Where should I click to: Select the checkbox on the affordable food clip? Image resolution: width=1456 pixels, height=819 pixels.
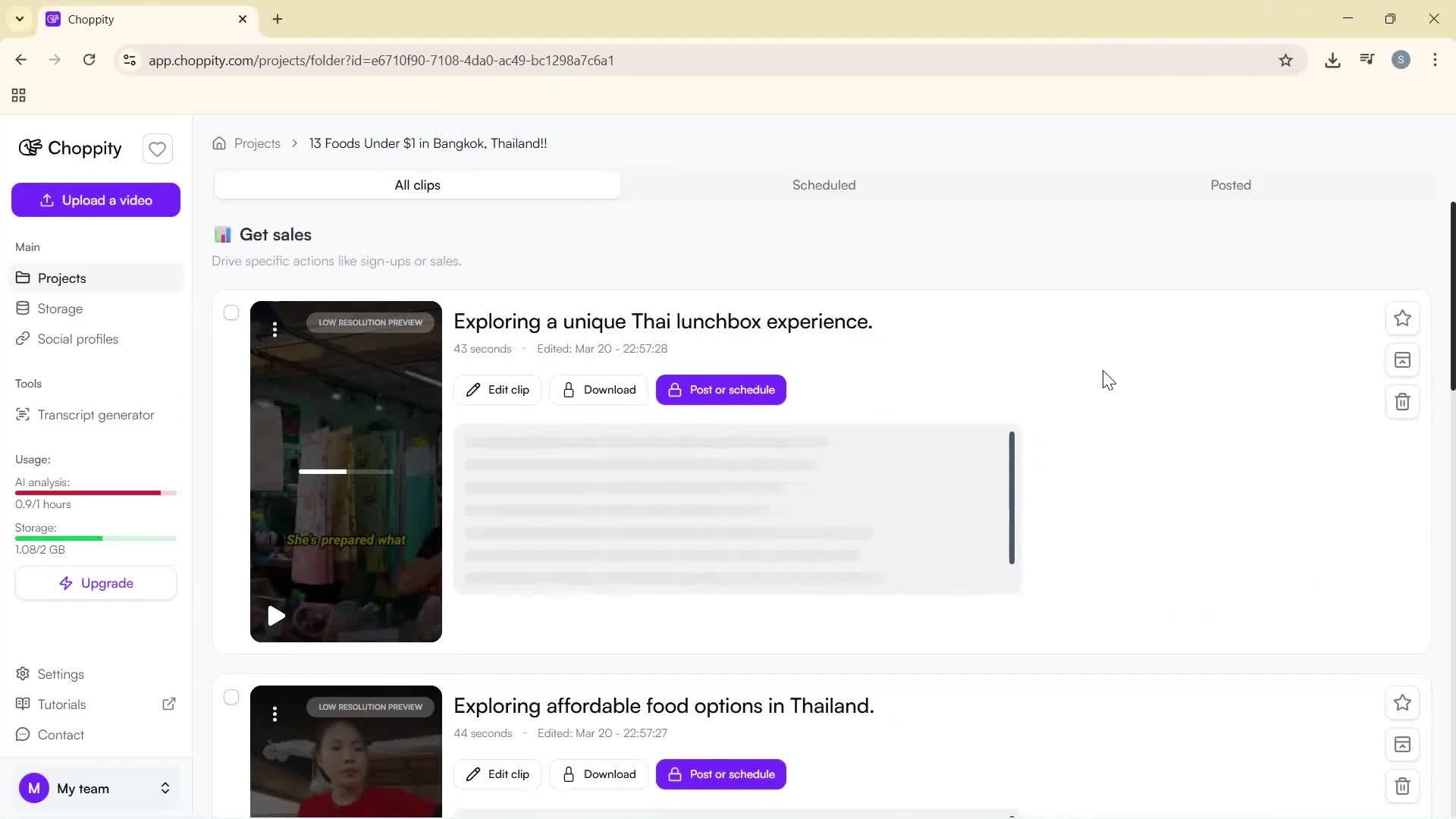231,697
